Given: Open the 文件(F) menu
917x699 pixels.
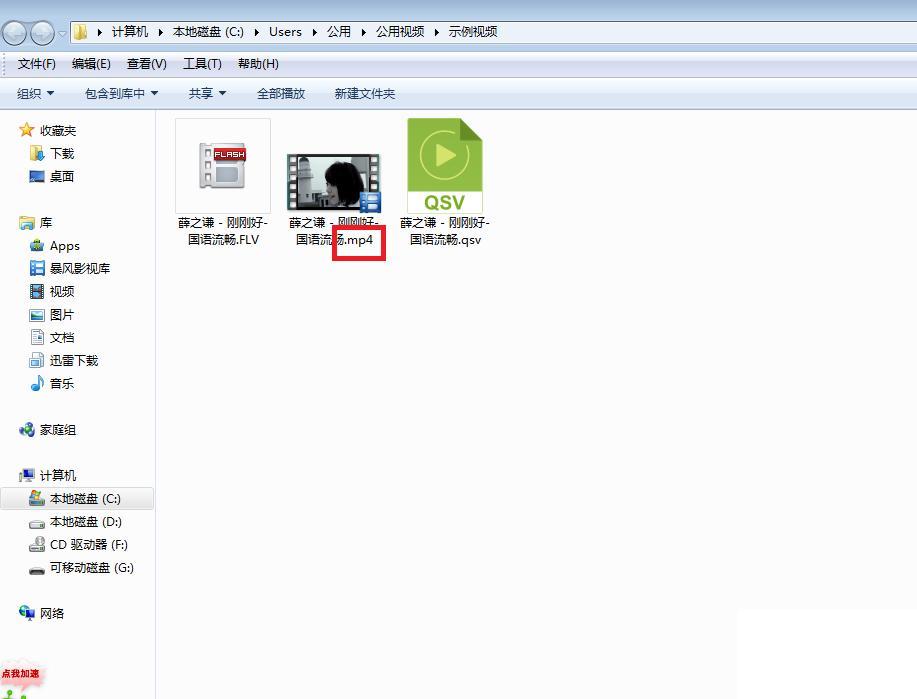Looking at the screenshot, I should 36,64.
